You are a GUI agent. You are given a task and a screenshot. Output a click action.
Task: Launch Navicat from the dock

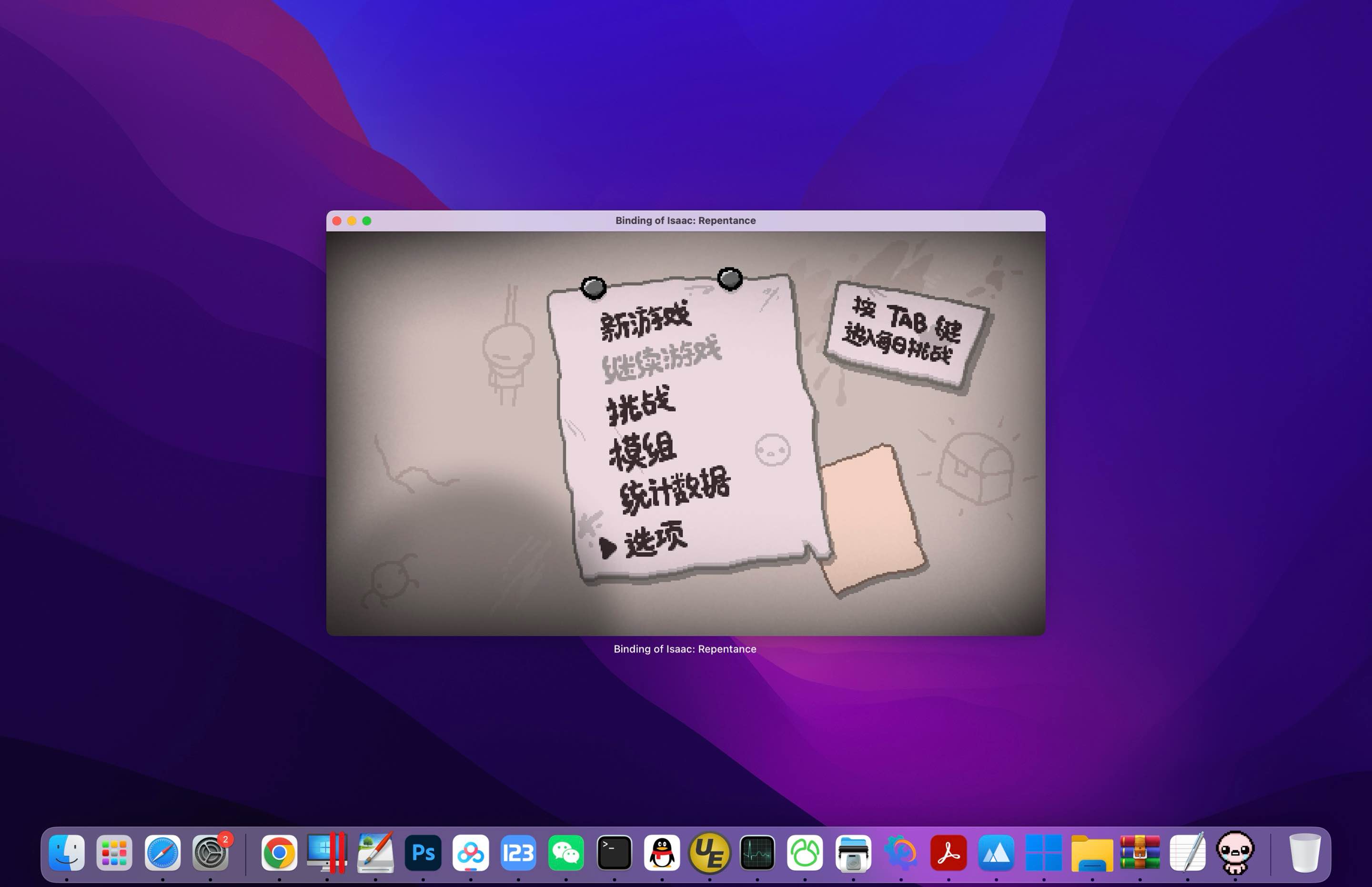[x=805, y=852]
